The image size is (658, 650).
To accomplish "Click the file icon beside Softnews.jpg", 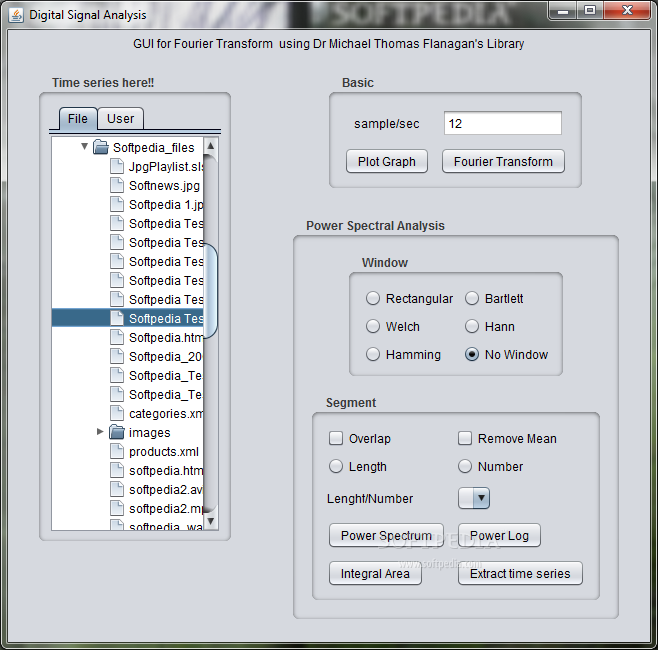I will [117, 185].
